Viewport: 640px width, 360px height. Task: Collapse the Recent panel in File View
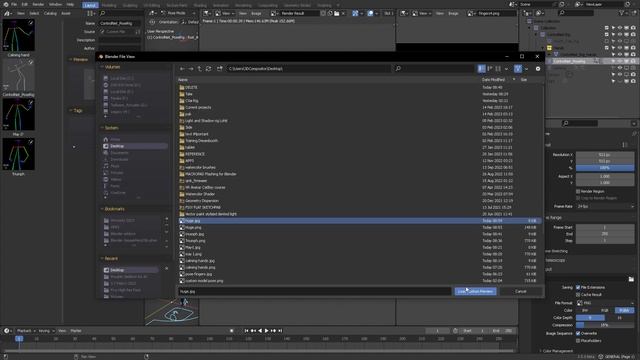(110, 258)
